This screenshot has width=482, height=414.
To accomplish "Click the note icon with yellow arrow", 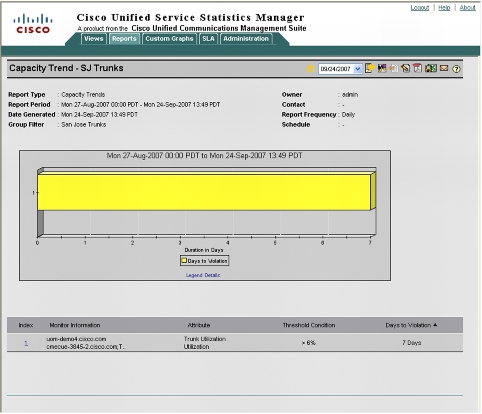I will coord(370,68).
